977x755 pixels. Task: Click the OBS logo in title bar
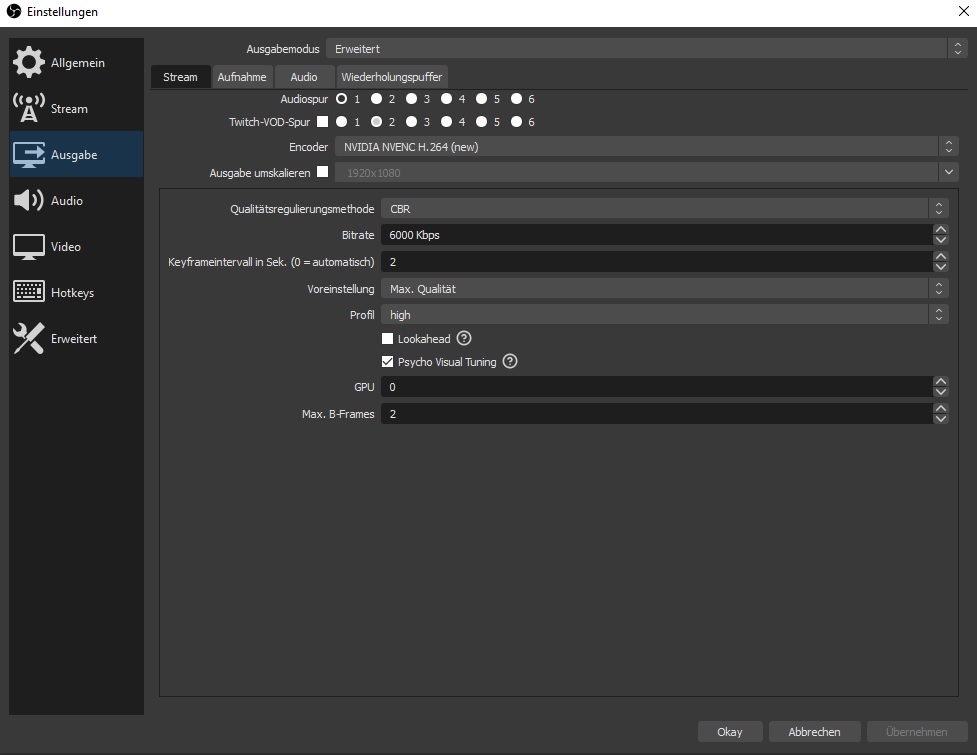[x=14, y=12]
